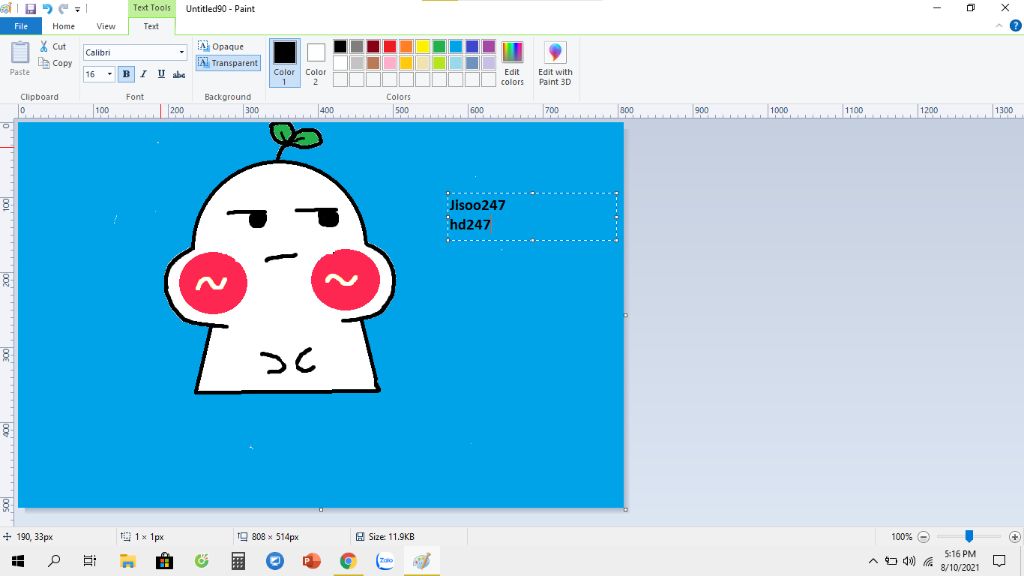The width and height of the screenshot is (1024, 576).
Task: Pick the green color swatch
Action: tap(439, 46)
